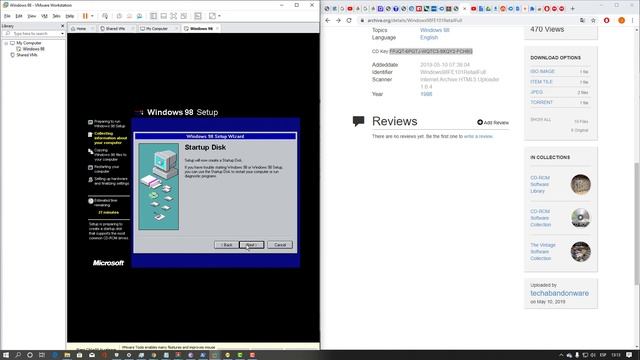Open the Tabs menu in VMware

(56, 16)
